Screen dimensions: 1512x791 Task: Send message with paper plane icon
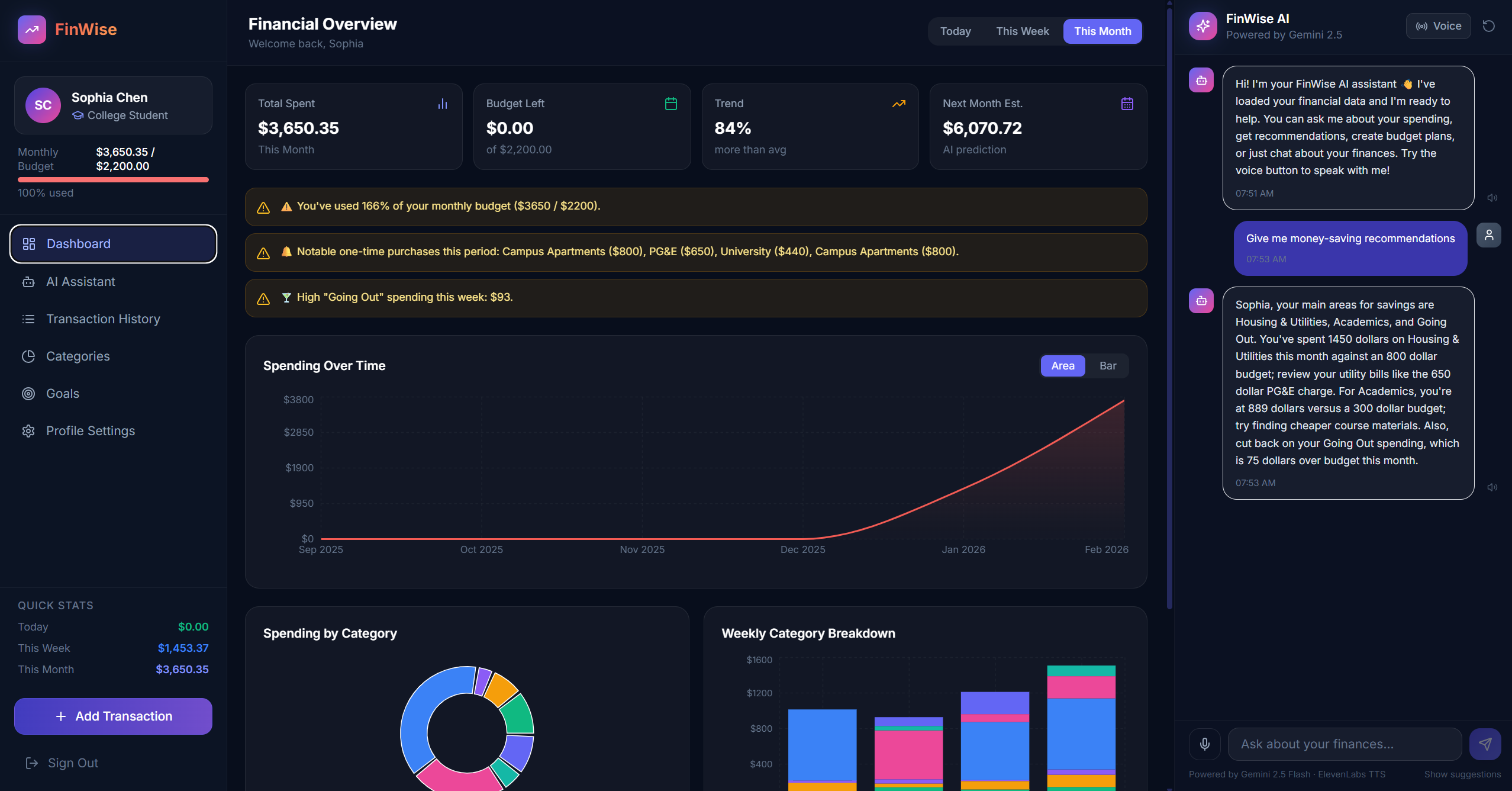click(1485, 744)
